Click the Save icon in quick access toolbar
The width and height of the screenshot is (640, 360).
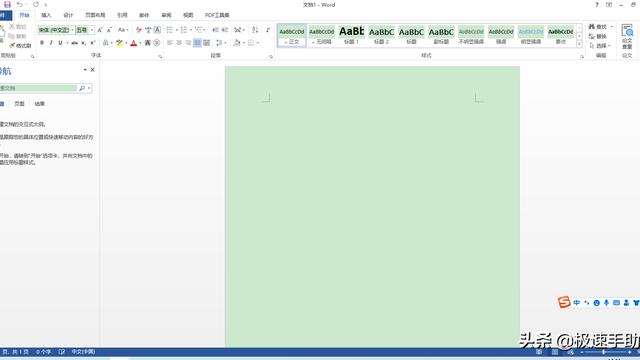point(7,4)
